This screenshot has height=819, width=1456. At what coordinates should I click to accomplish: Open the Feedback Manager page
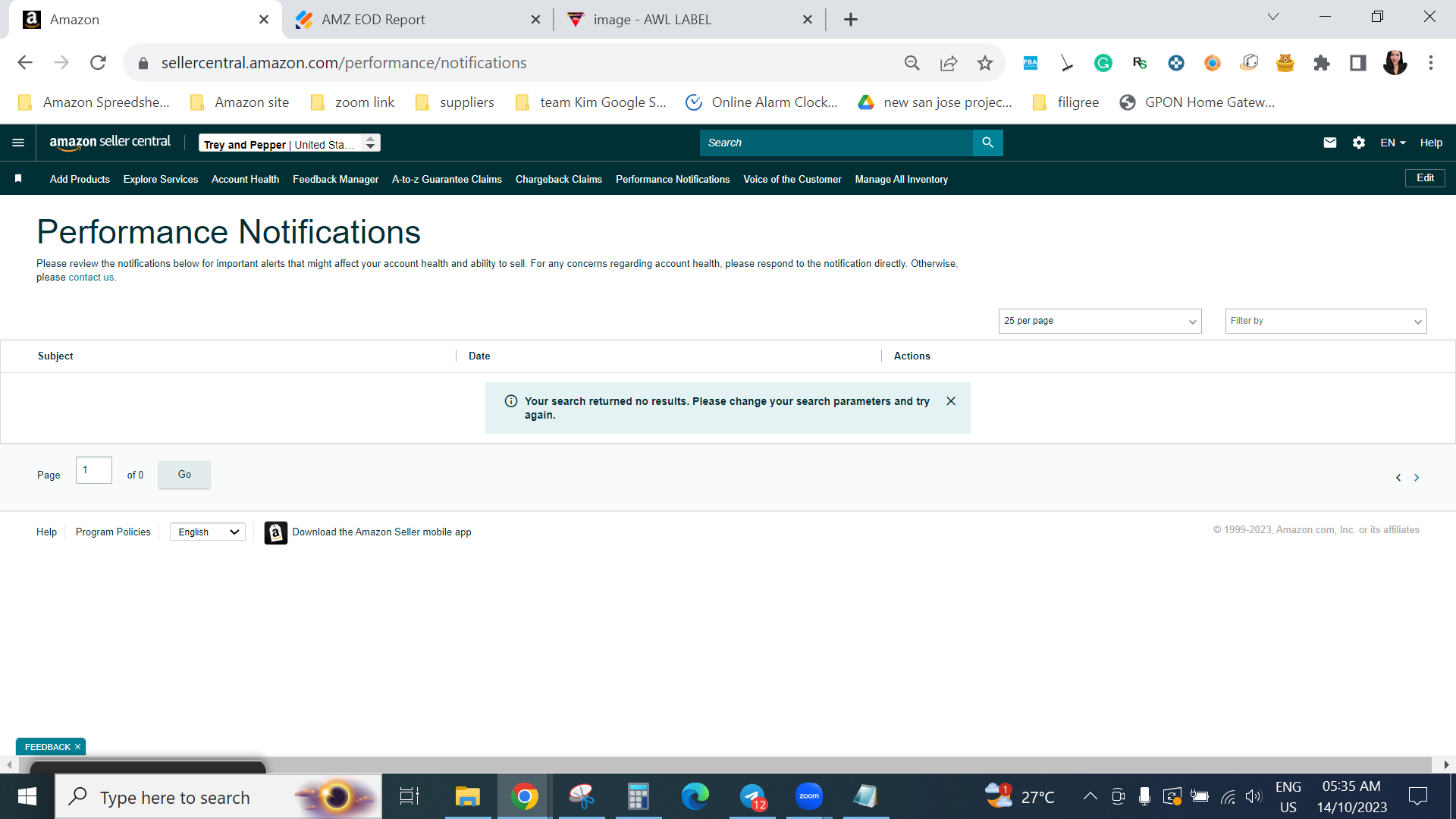335,180
